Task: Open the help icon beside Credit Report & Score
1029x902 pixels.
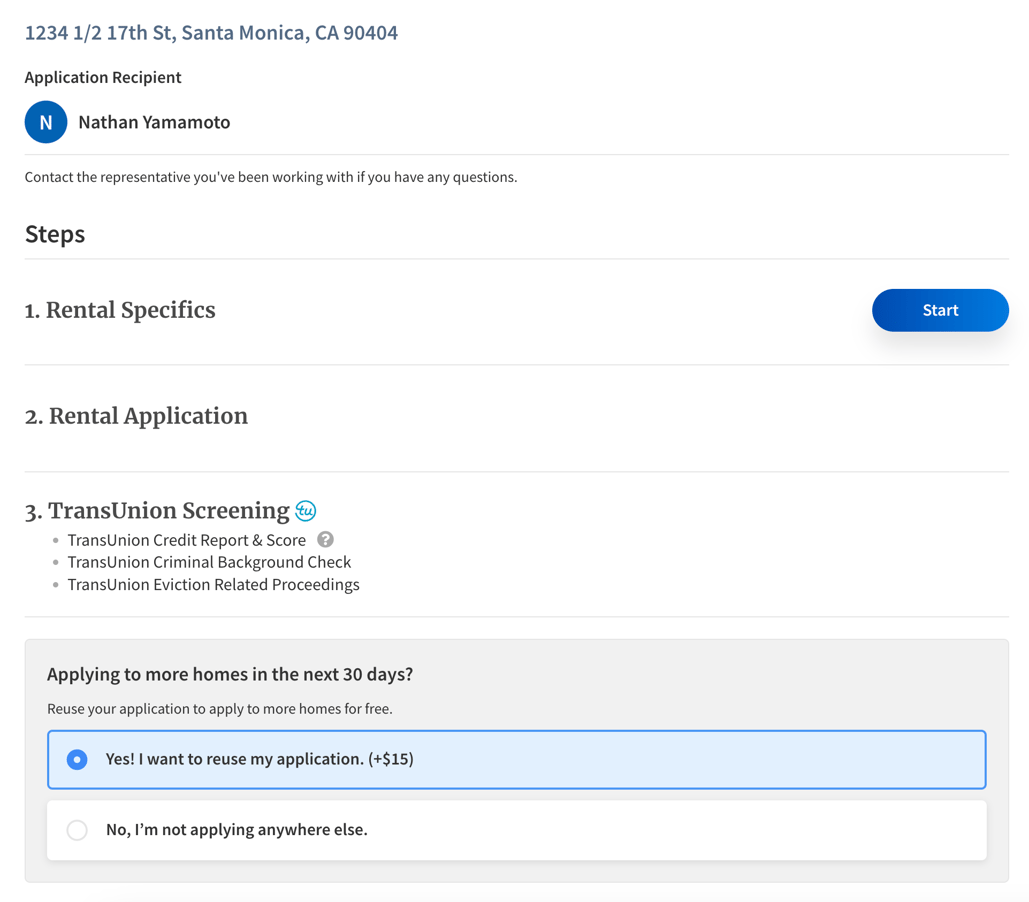Action: tap(325, 539)
